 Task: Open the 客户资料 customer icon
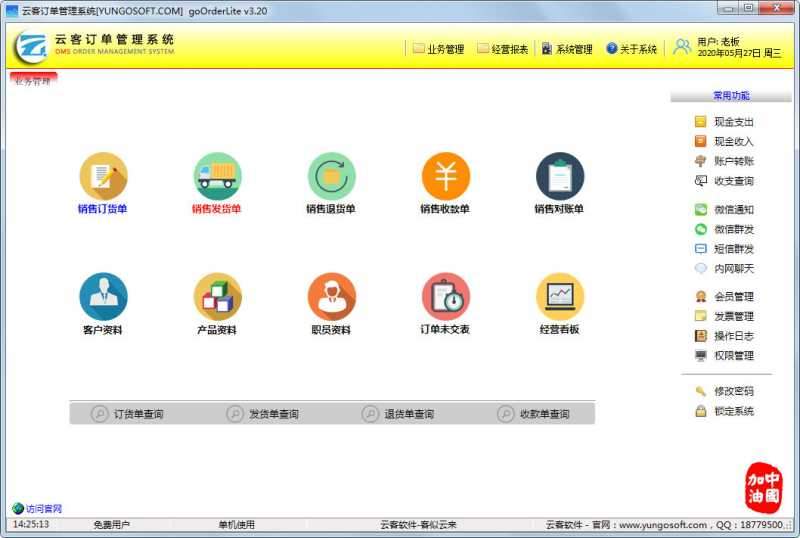(104, 297)
